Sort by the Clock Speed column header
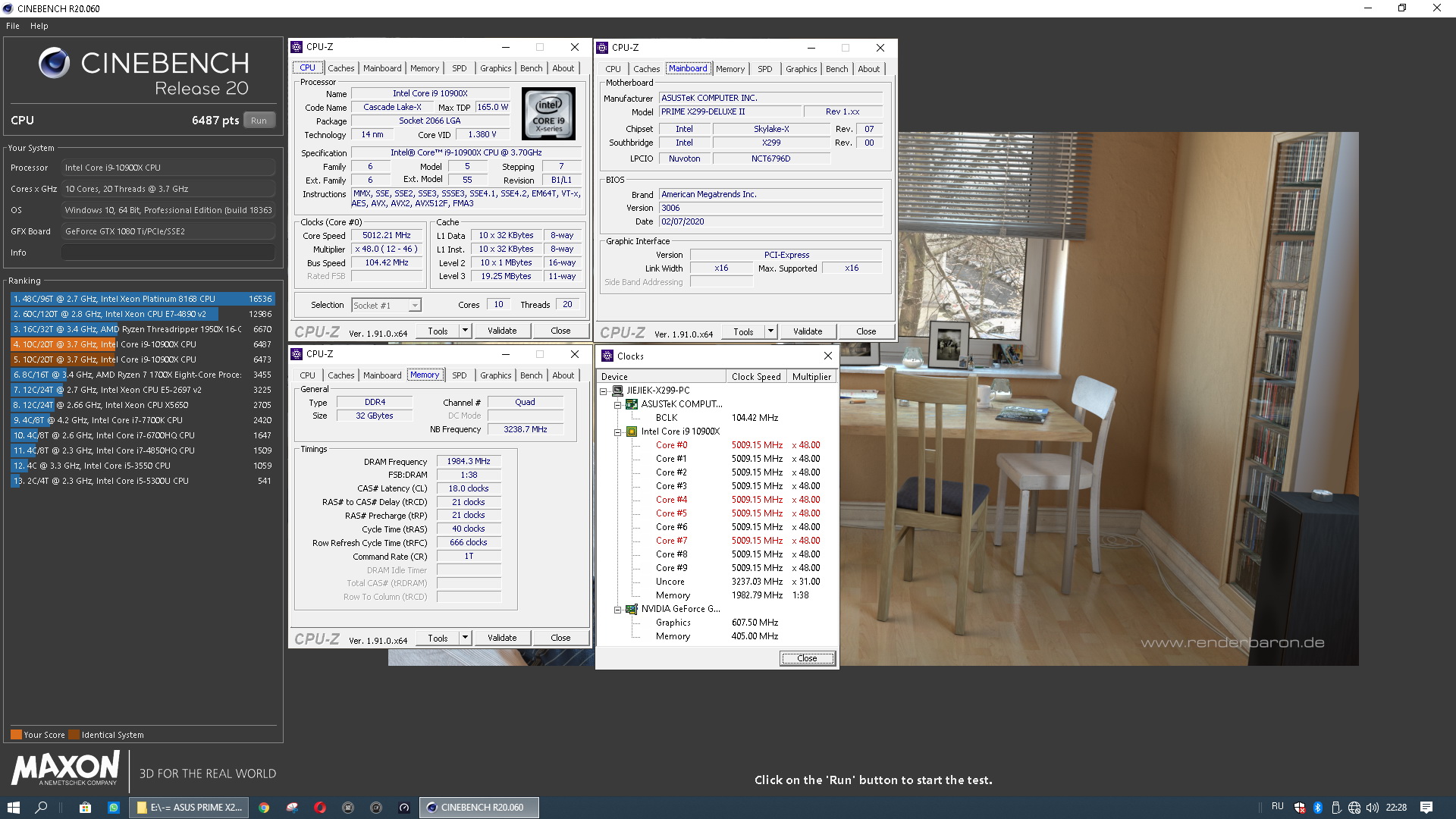 coord(756,377)
